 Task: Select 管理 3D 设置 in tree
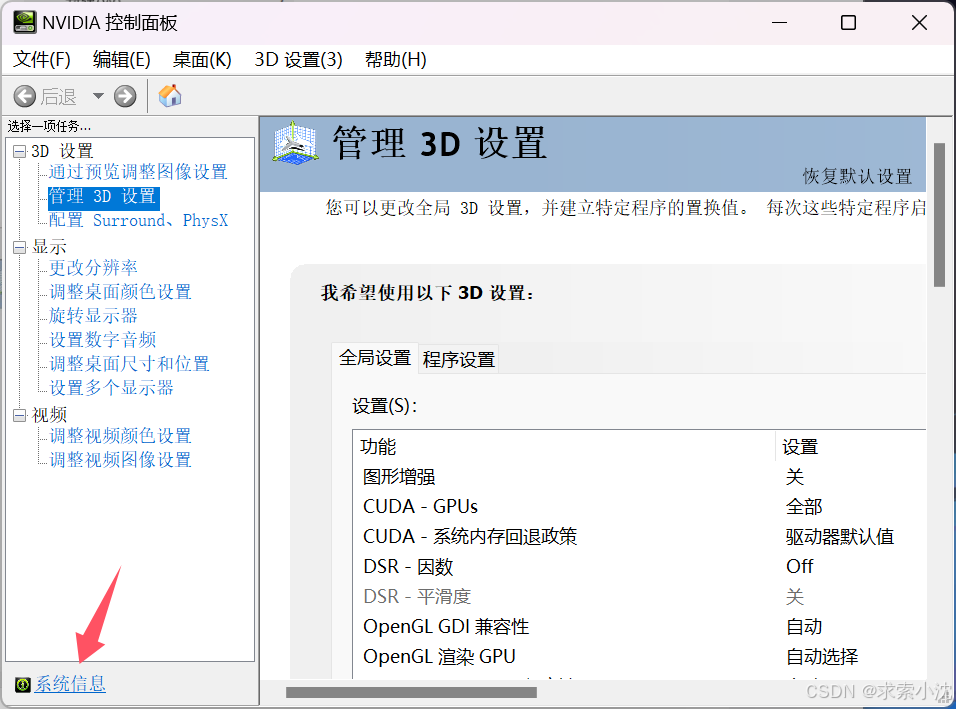coord(103,196)
